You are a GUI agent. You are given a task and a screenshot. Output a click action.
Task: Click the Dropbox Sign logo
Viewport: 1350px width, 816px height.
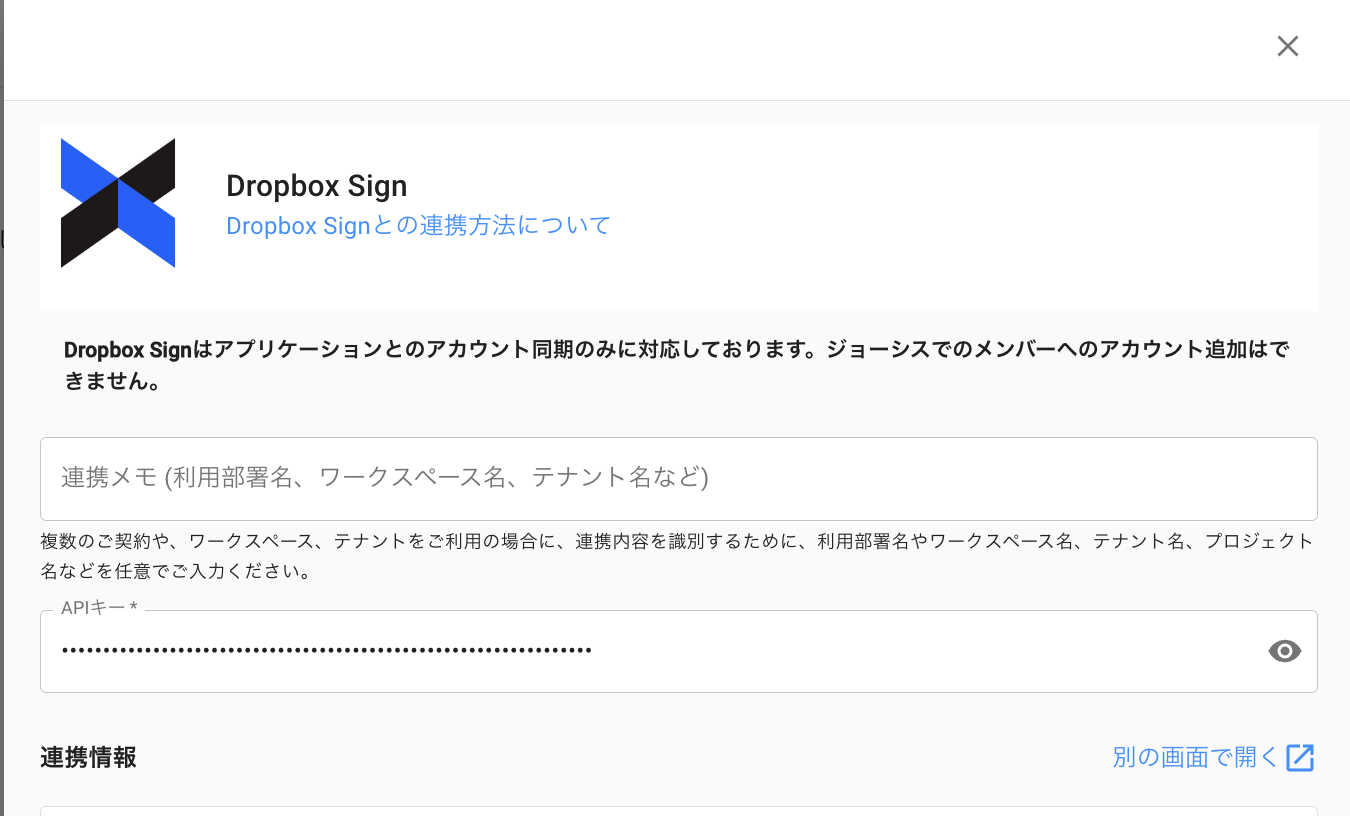[118, 203]
